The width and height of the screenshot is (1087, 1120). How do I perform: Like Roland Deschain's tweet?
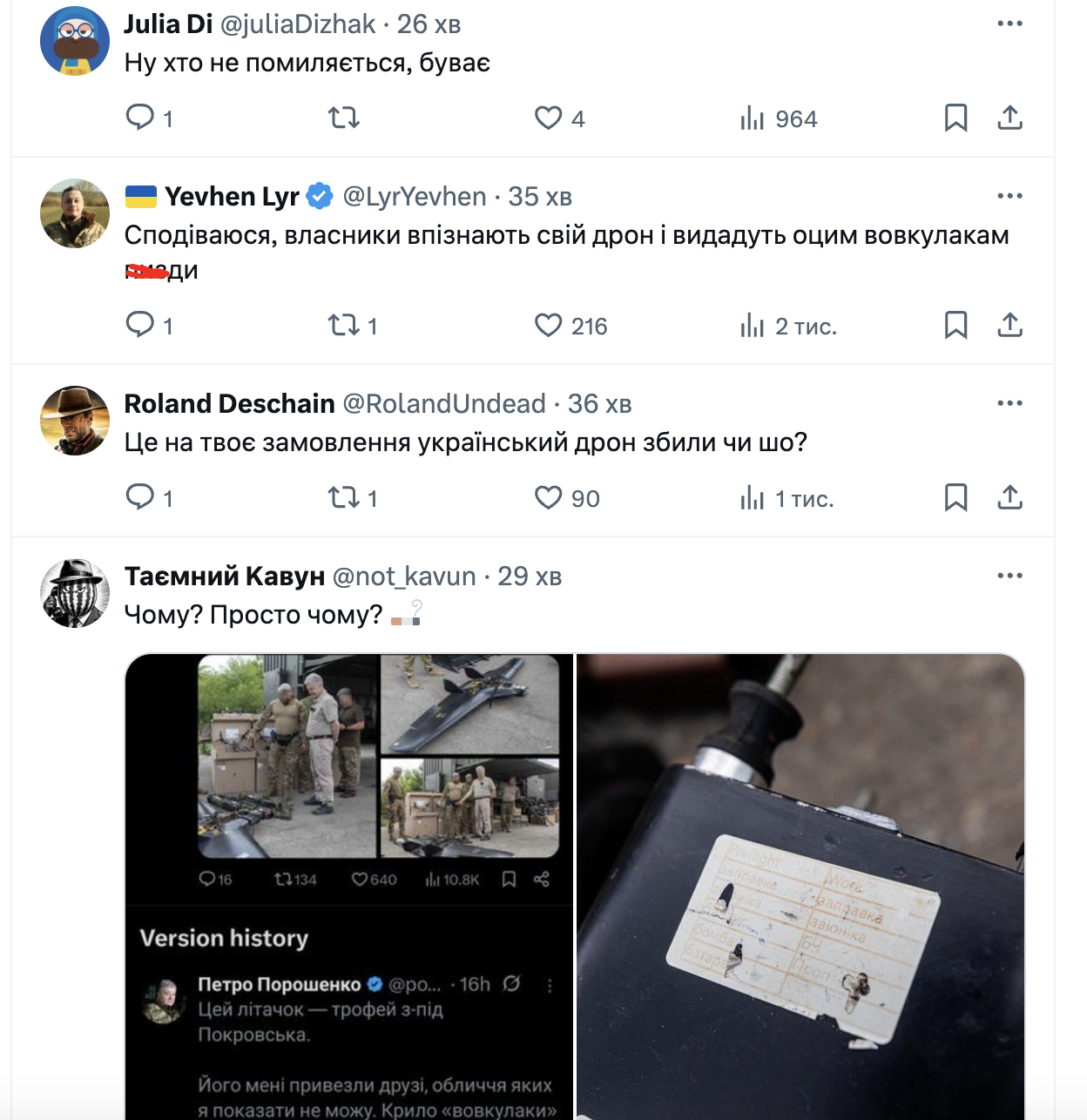[x=549, y=498]
